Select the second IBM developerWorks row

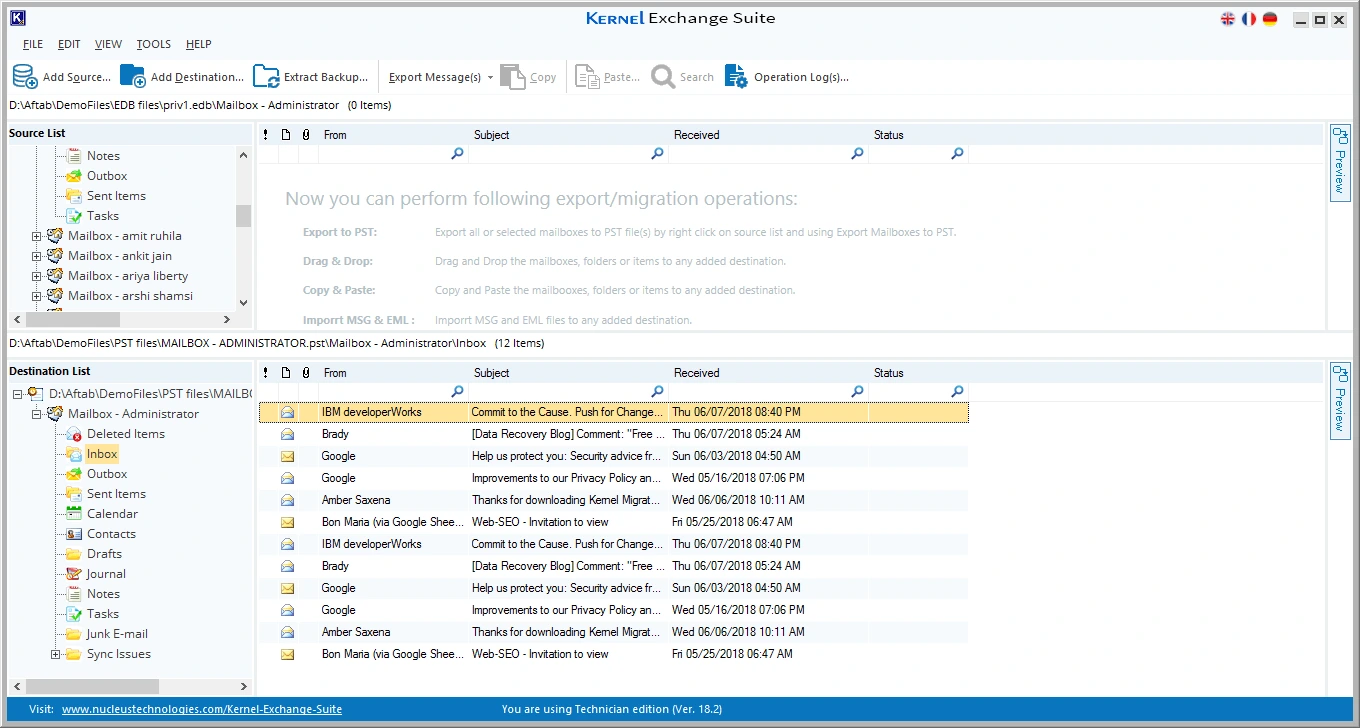614,544
